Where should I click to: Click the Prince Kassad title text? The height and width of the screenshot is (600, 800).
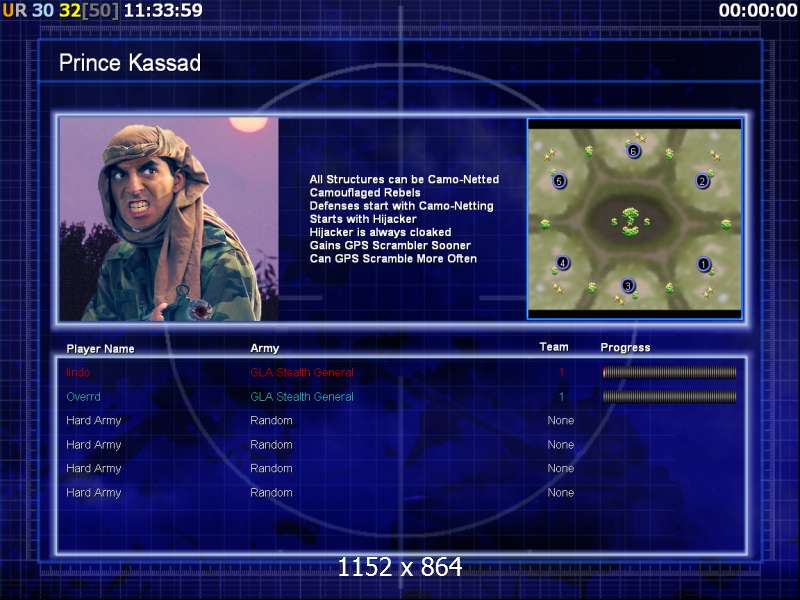130,63
